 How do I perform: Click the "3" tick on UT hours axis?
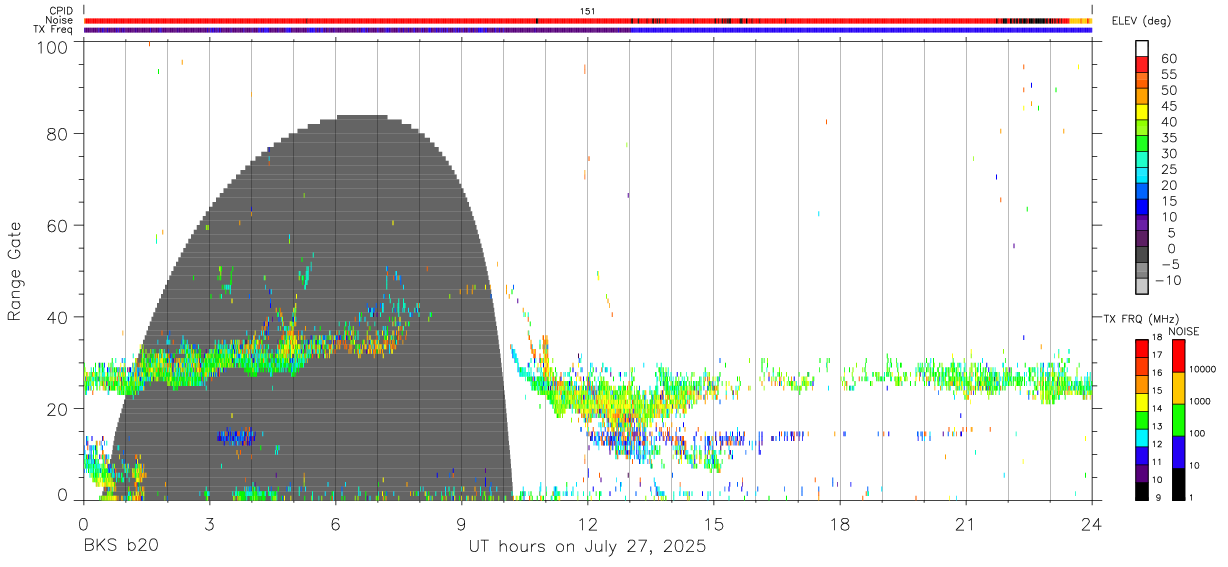pyautogui.click(x=209, y=524)
